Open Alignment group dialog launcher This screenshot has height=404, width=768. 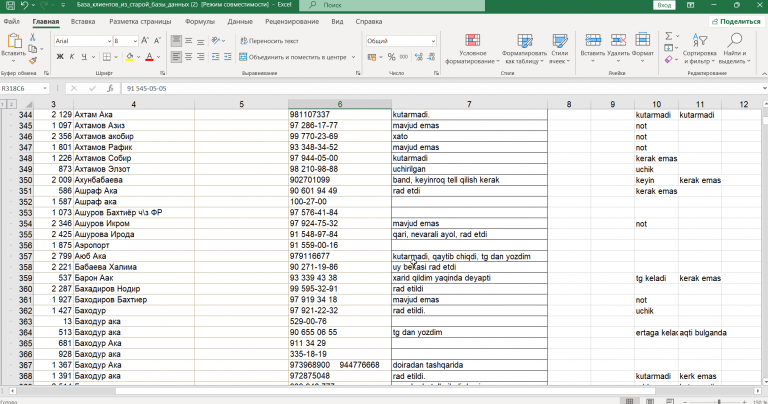point(358,73)
